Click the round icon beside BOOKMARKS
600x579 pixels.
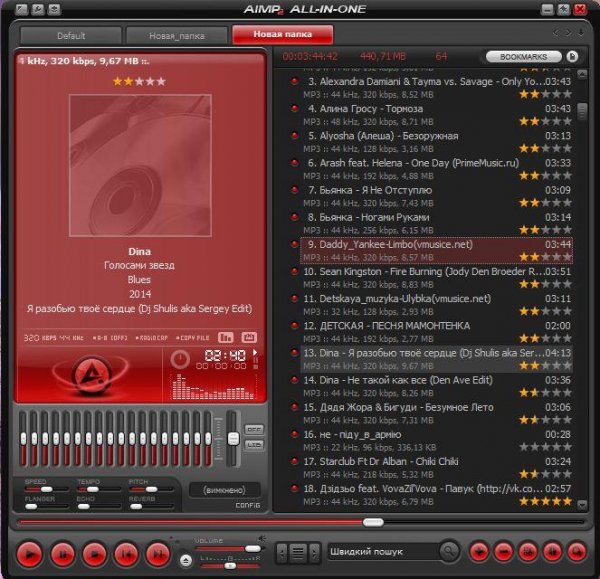click(x=572, y=57)
